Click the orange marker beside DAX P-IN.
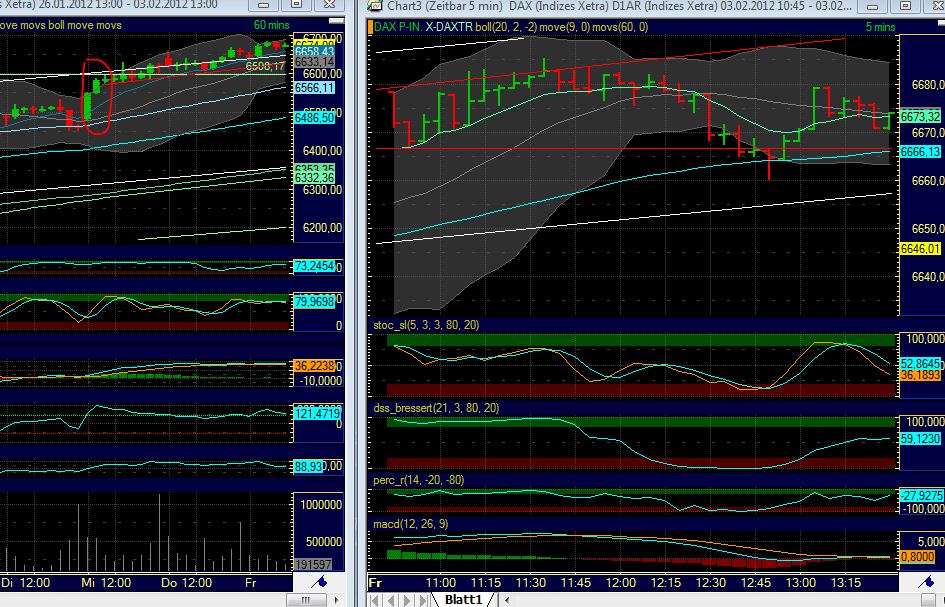The height and width of the screenshot is (607, 945). (371, 27)
